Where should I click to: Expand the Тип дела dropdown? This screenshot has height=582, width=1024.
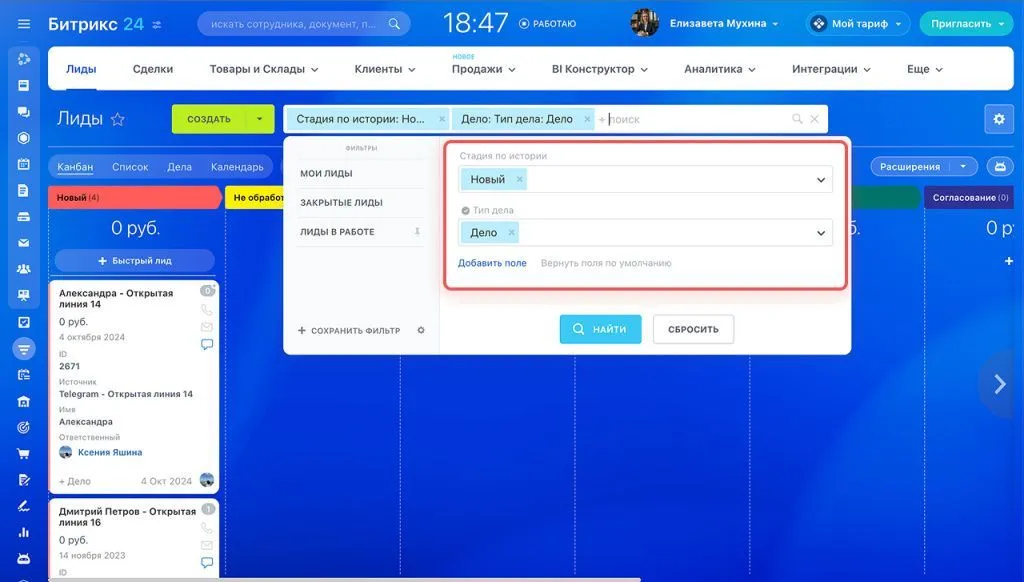tap(821, 233)
